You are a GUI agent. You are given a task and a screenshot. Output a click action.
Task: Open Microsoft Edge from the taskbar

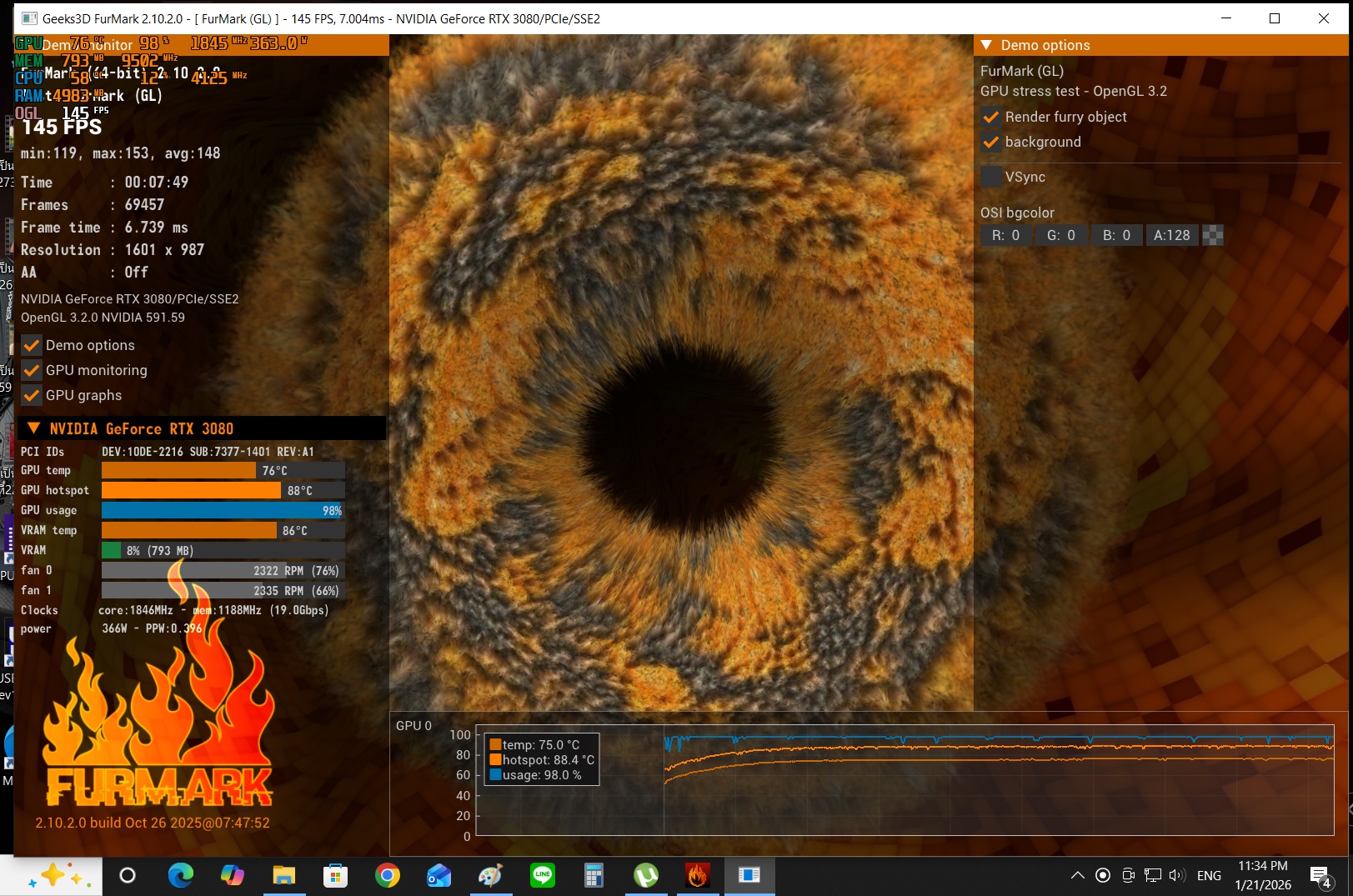coord(180,875)
